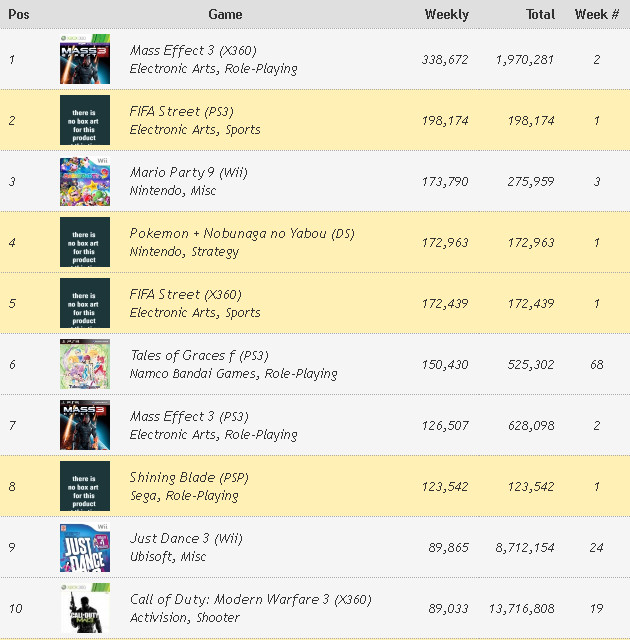Click the Weekly column header
Screen dimensions: 630x640
[x=446, y=14]
